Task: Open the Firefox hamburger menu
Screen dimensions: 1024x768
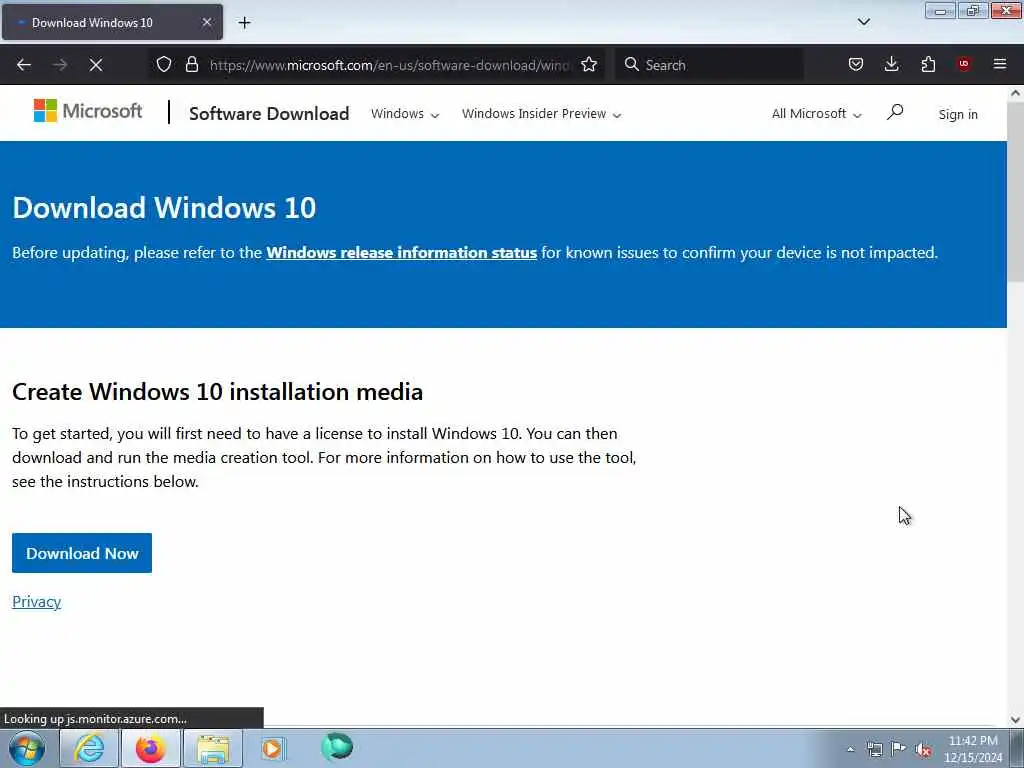Action: 1000,64
